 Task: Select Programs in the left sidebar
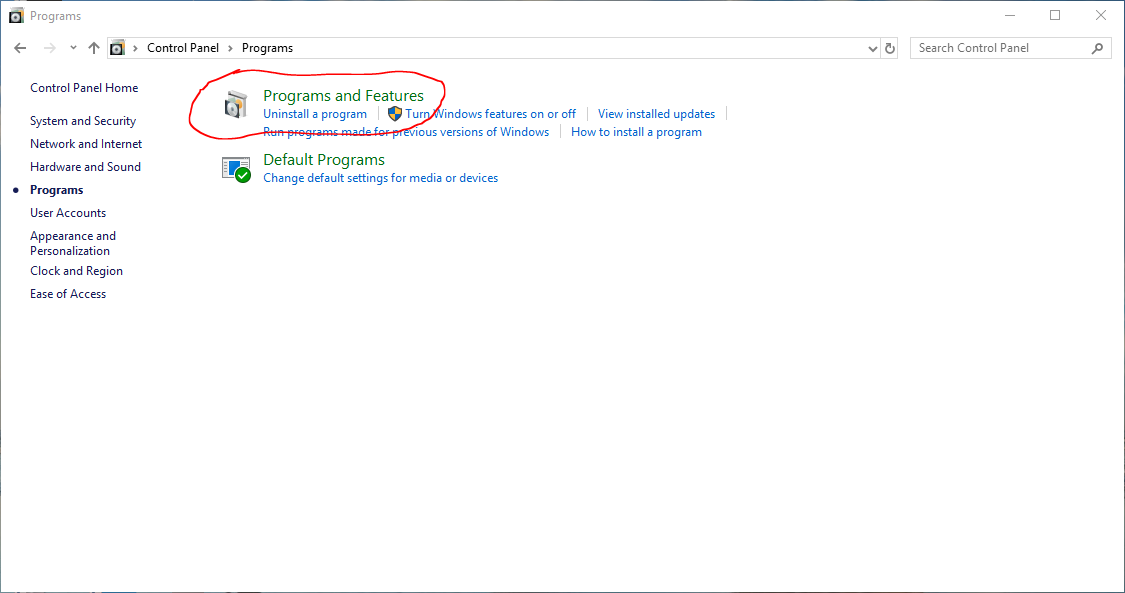[57, 190]
